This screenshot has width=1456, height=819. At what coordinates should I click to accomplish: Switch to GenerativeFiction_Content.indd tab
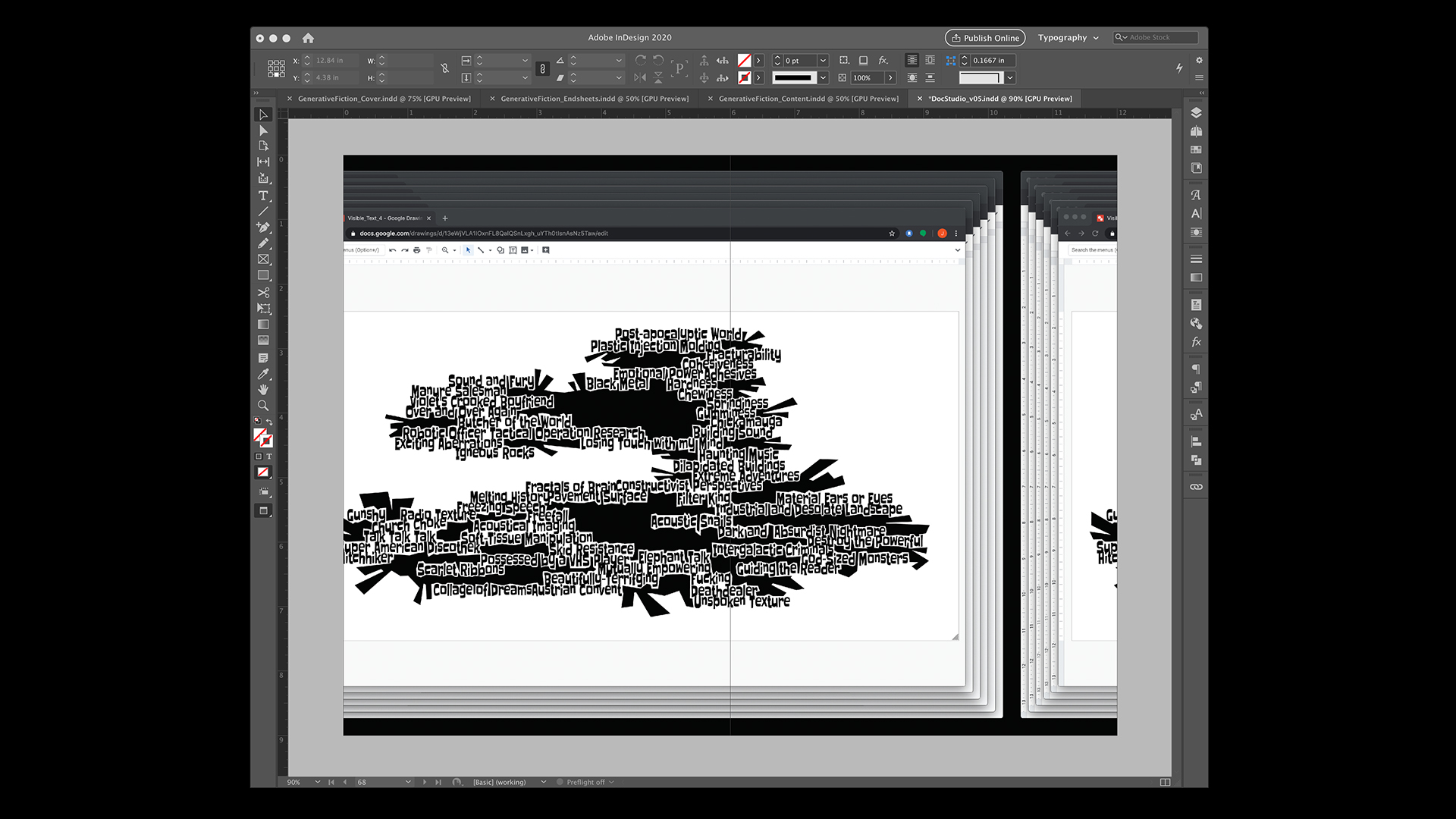808,99
